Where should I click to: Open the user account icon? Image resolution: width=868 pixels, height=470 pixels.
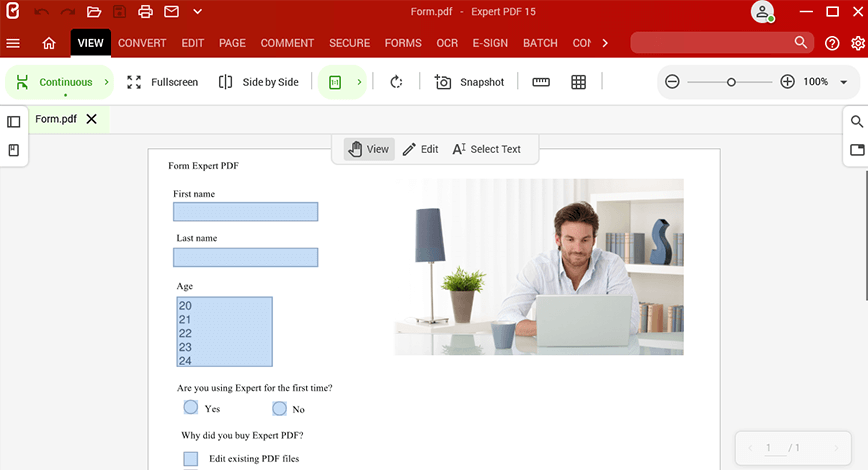pos(762,12)
